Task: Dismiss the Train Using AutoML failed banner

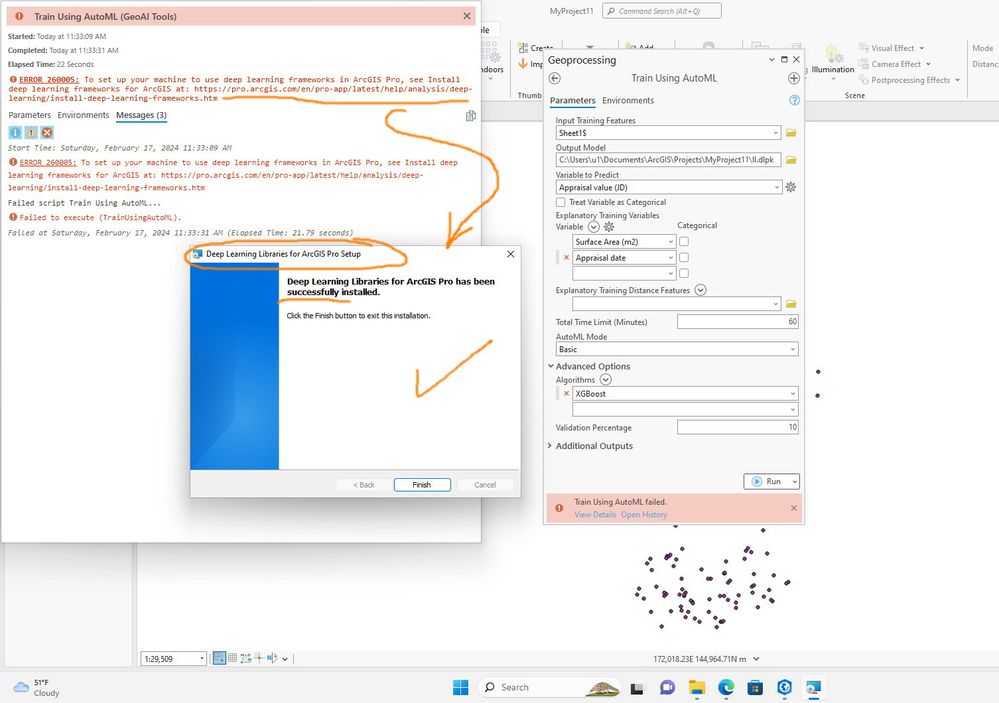Action: tap(794, 508)
